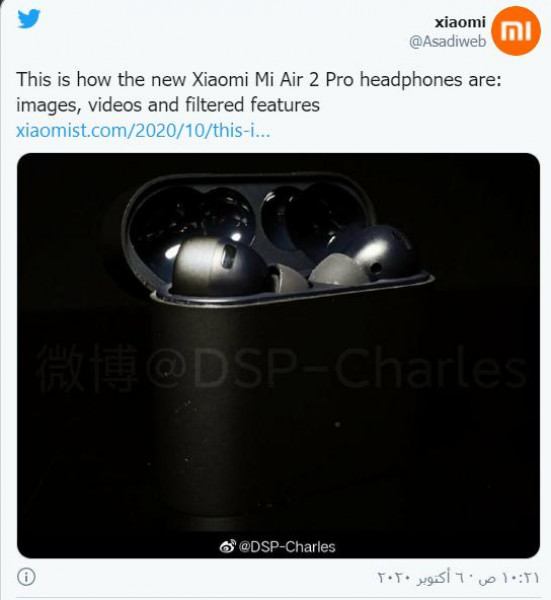
Task: Click the word 'headphones' in the tweet
Action: [x=411, y=80]
